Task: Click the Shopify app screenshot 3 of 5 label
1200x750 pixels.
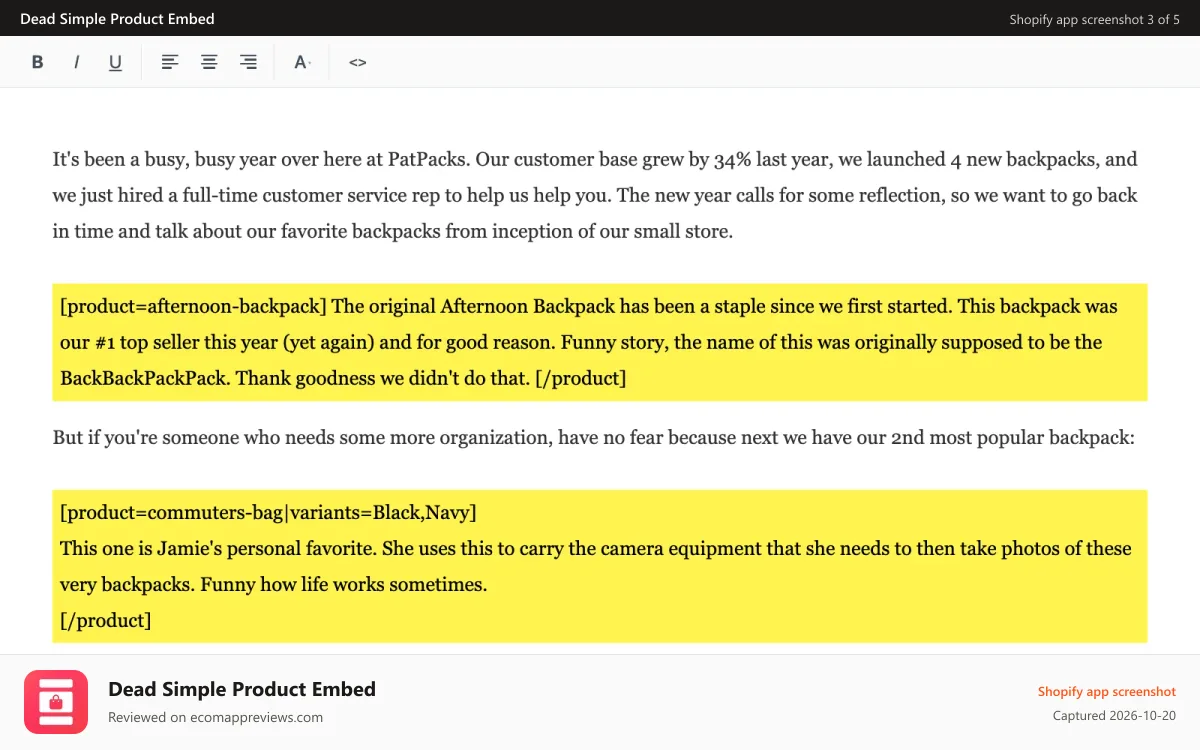Action: tap(1094, 19)
